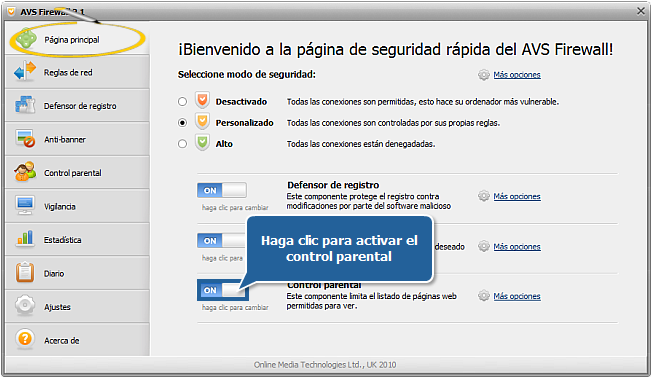Click the Desactivado mode label

point(241,101)
